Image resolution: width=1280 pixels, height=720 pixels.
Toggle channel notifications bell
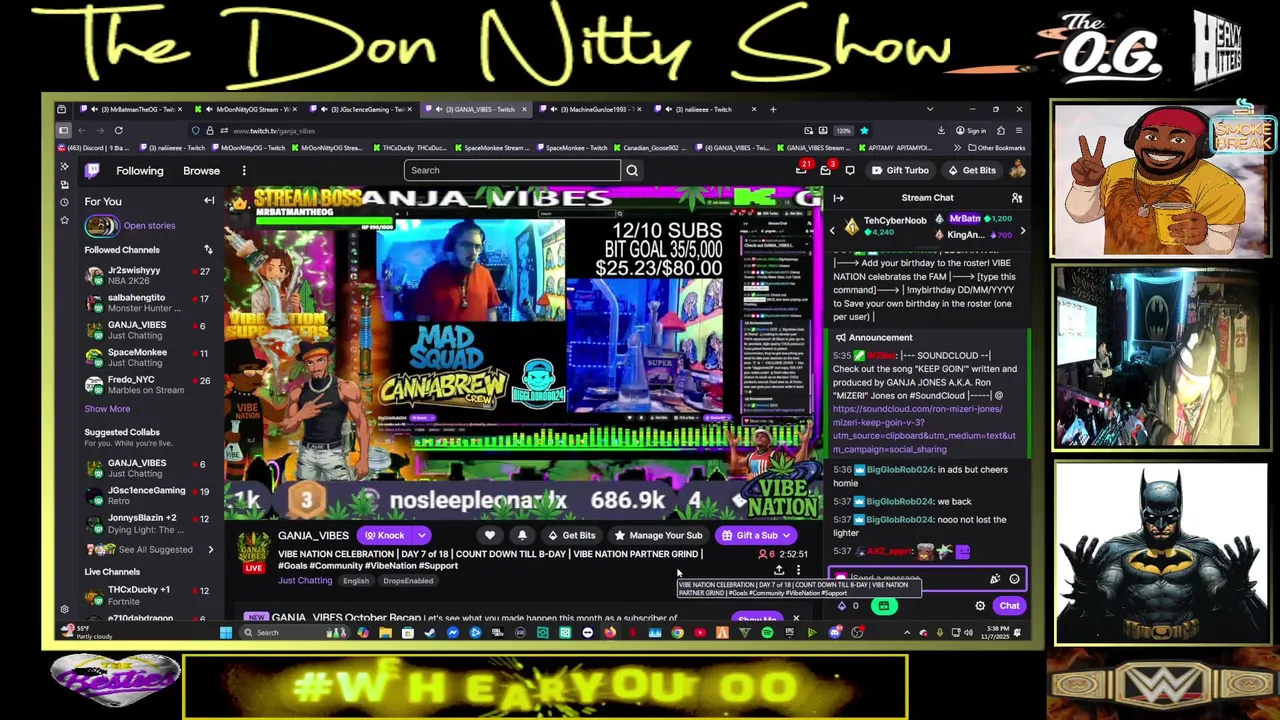(x=521, y=536)
